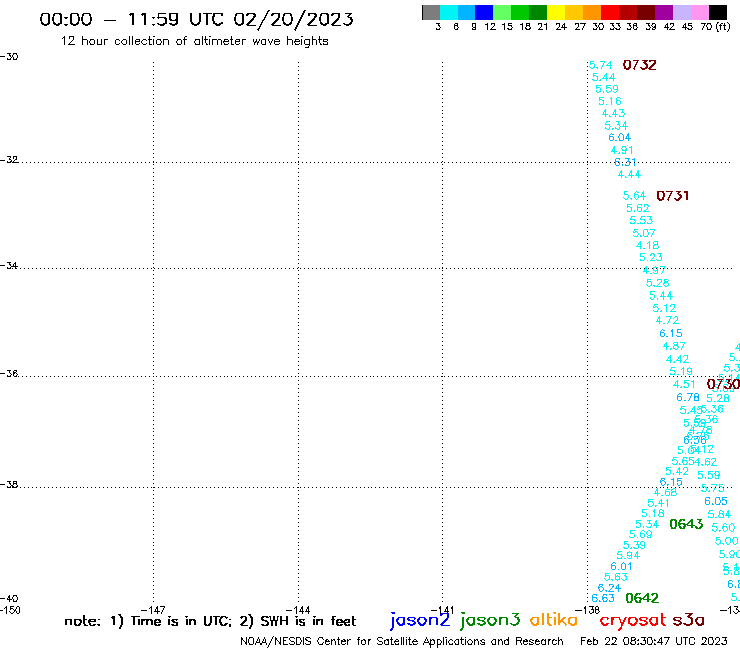
Task: Click the 5.60 wave height value
Action: point(723,528)
